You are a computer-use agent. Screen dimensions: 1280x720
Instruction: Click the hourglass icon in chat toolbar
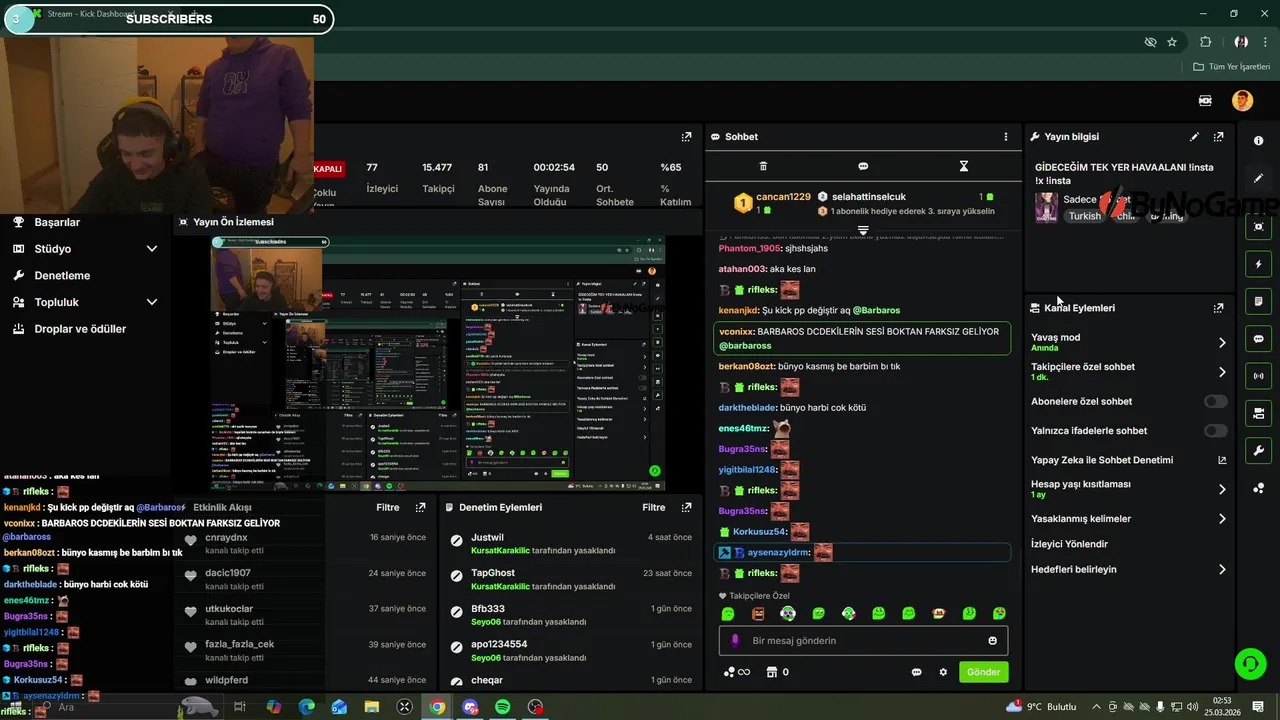(964, 166)
